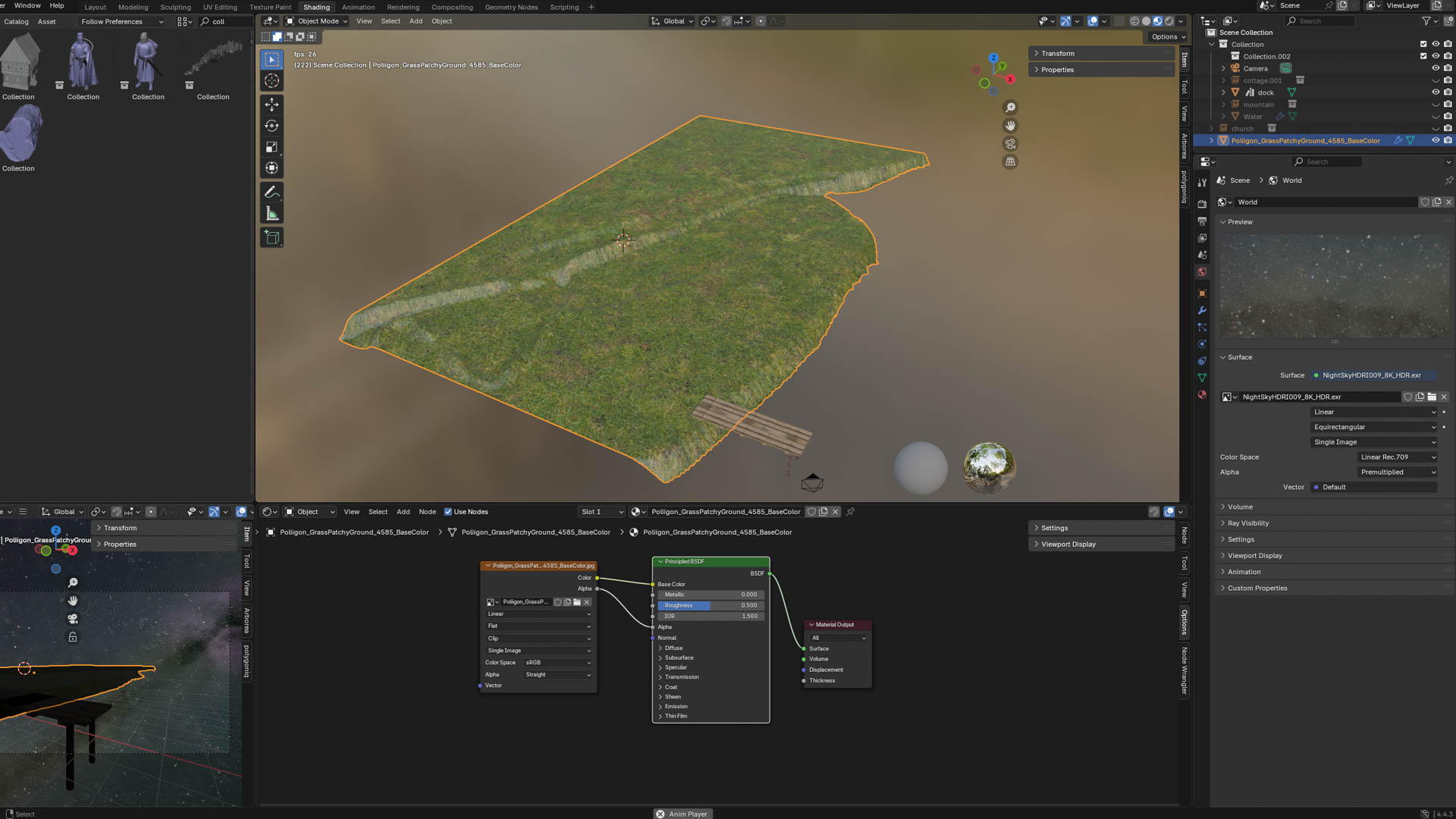Screen dimensions: 1456x819
Task: Toggle Use Nodes checkbox
Action: pos(448,512)
